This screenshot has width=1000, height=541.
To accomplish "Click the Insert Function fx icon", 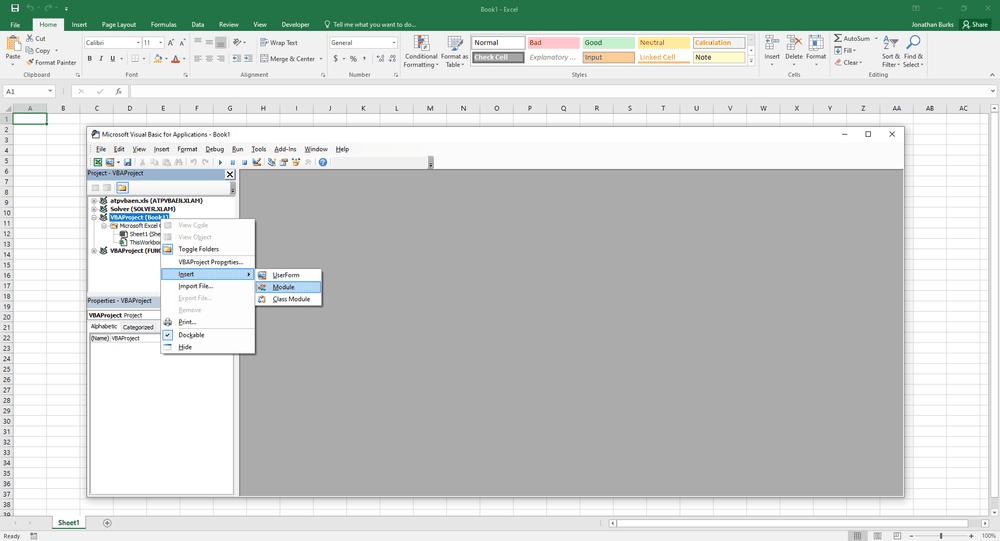I will (x=119, y=92).
